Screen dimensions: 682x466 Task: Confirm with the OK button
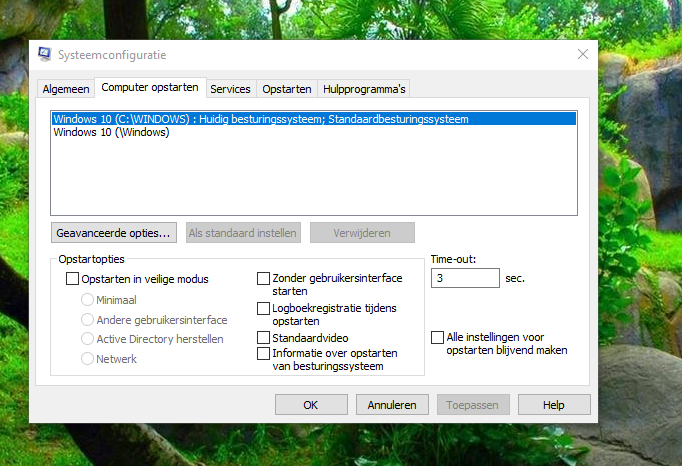coord(311,405)
